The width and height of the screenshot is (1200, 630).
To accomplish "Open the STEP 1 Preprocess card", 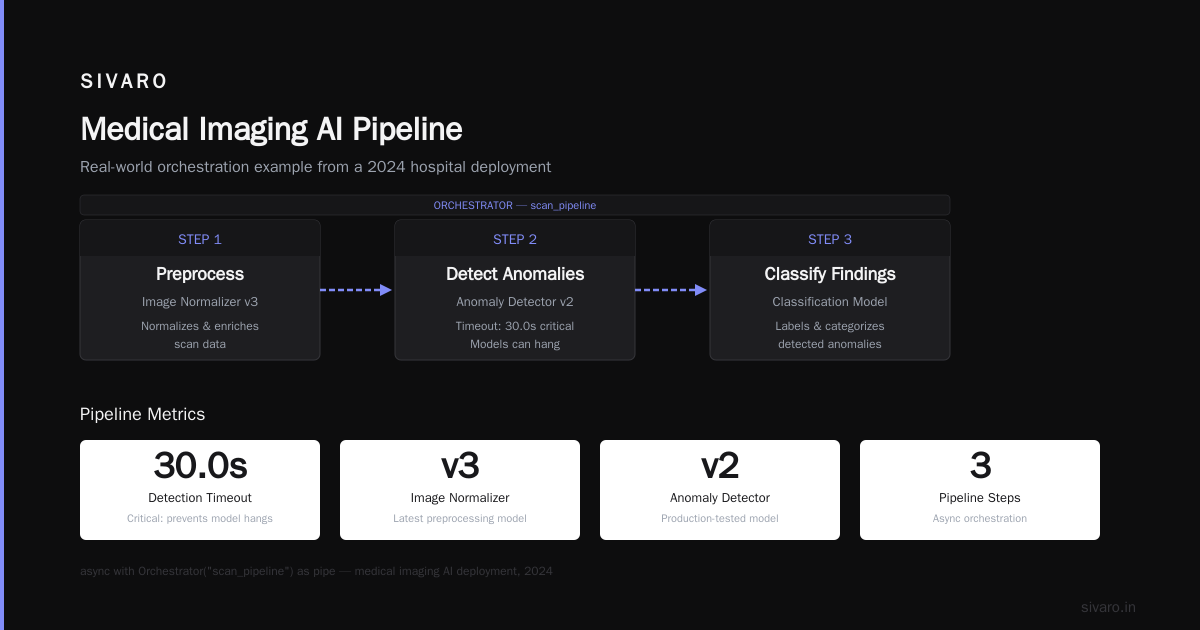I will 200,290.
